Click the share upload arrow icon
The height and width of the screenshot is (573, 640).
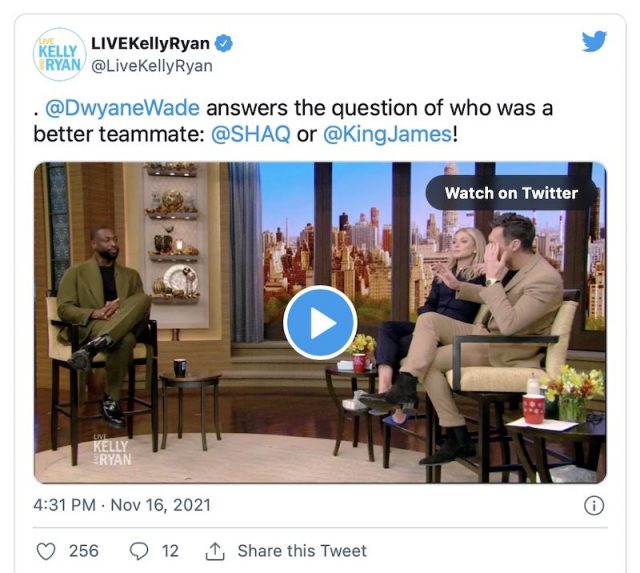(215, 551)
